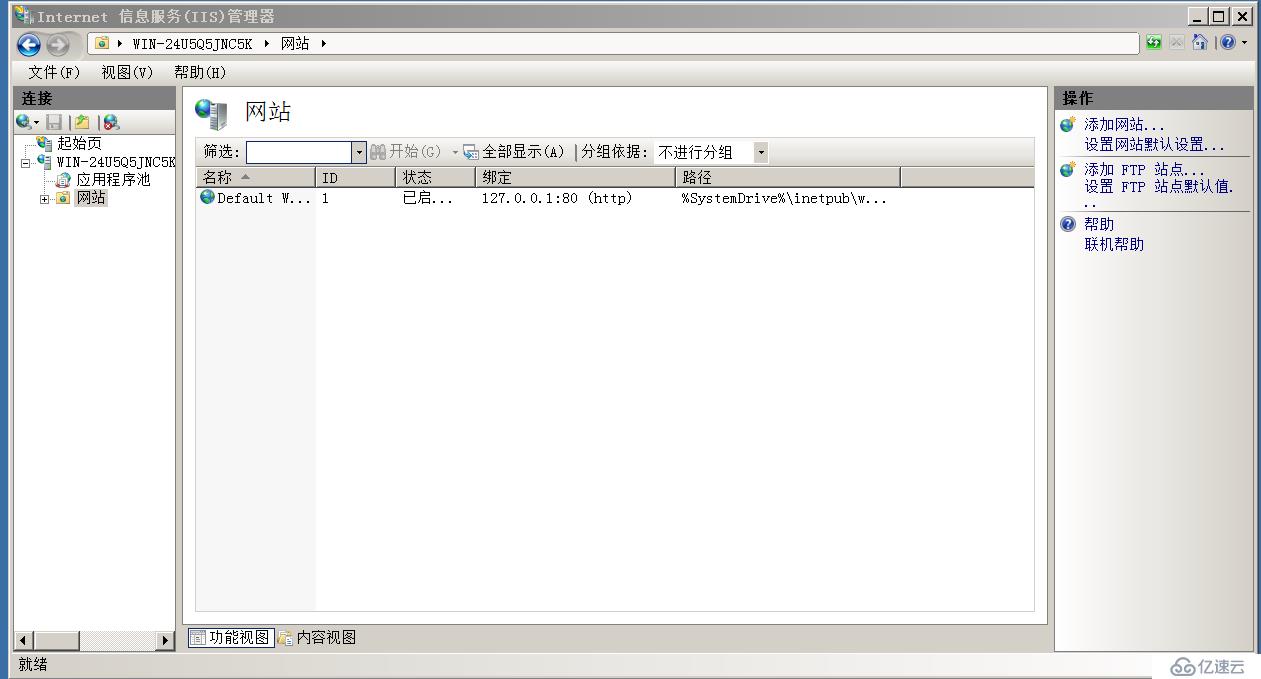Click breadcrumb arrow after WIN-24U5Q5JNC5K

click(266, 43)
